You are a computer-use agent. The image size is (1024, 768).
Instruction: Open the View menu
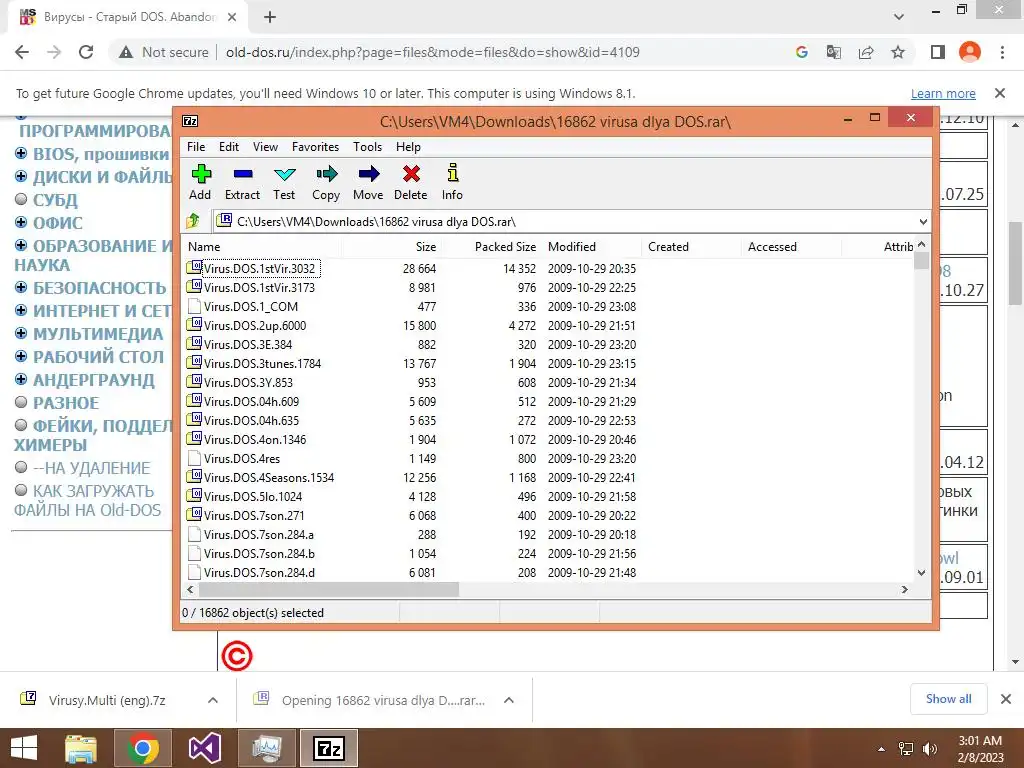tap(265, 147)
